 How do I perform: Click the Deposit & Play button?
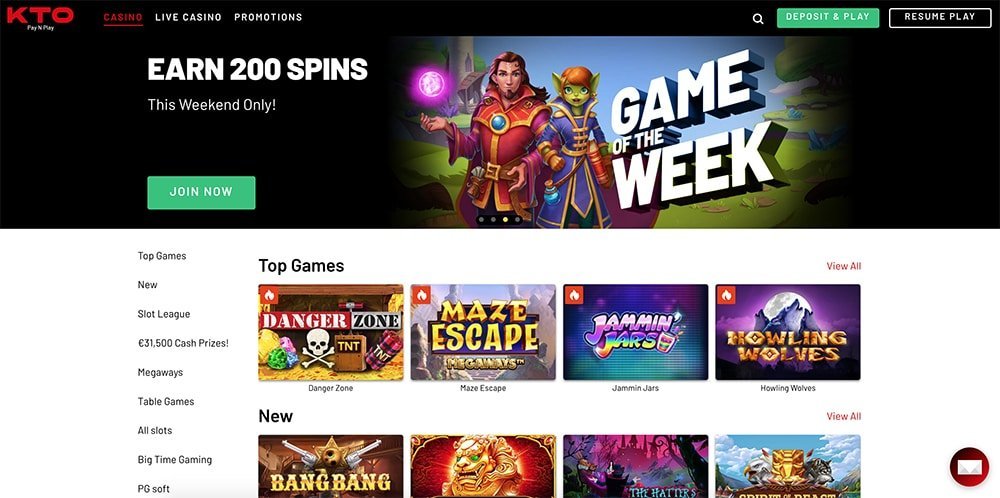[x=828, y=18]
